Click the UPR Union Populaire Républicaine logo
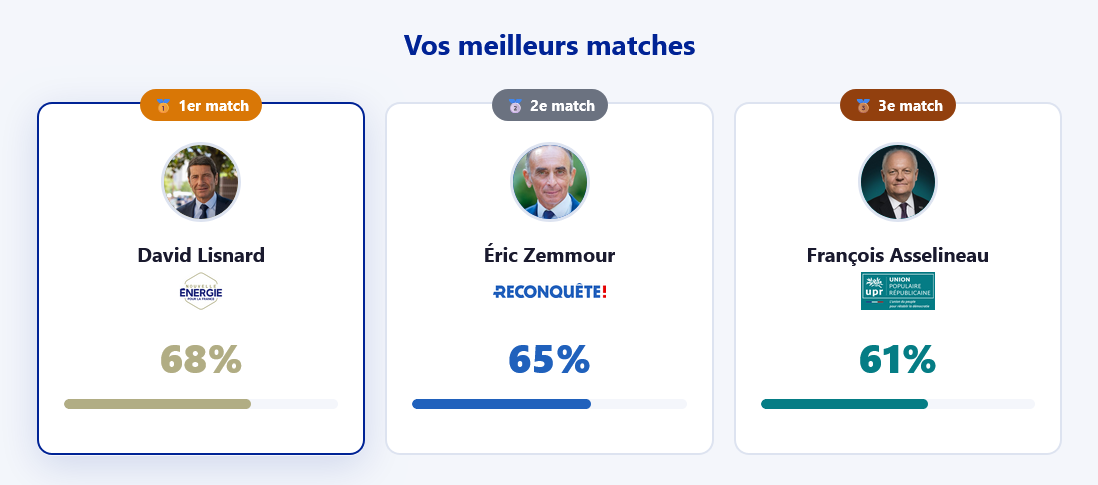Viewport: 1098px width, 485px height. [897, 291]
